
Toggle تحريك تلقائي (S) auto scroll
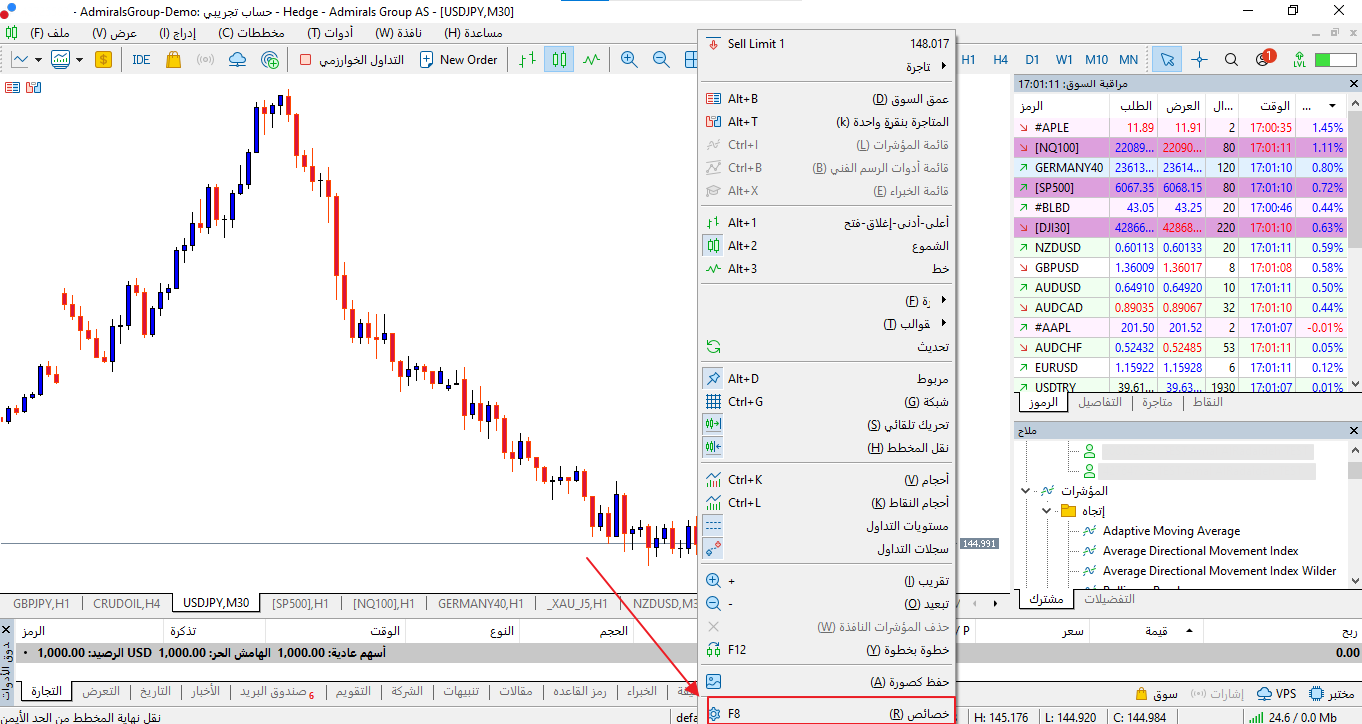(x=828, y=425)
